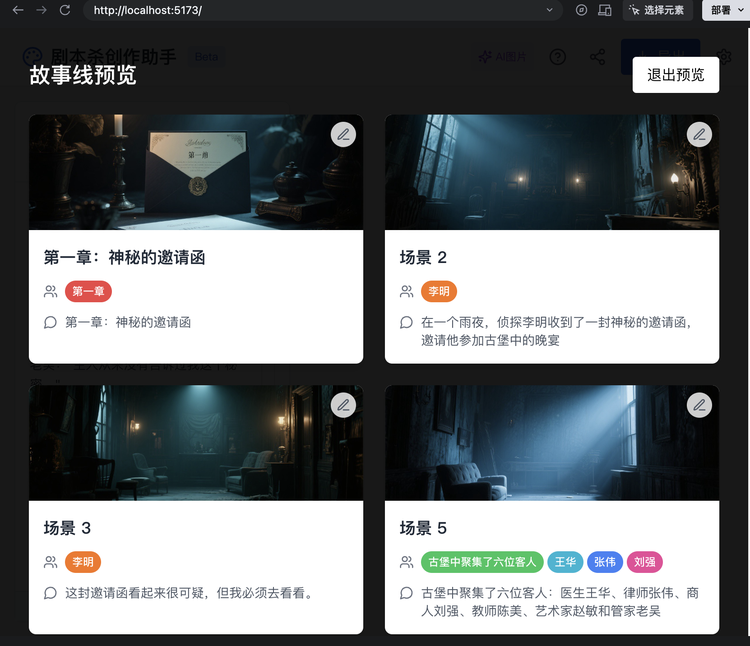This screenshot has height=646, width=750.
Task: Click the dimmed AI图片 sparkle button
Action: click(x=503, y=57)
